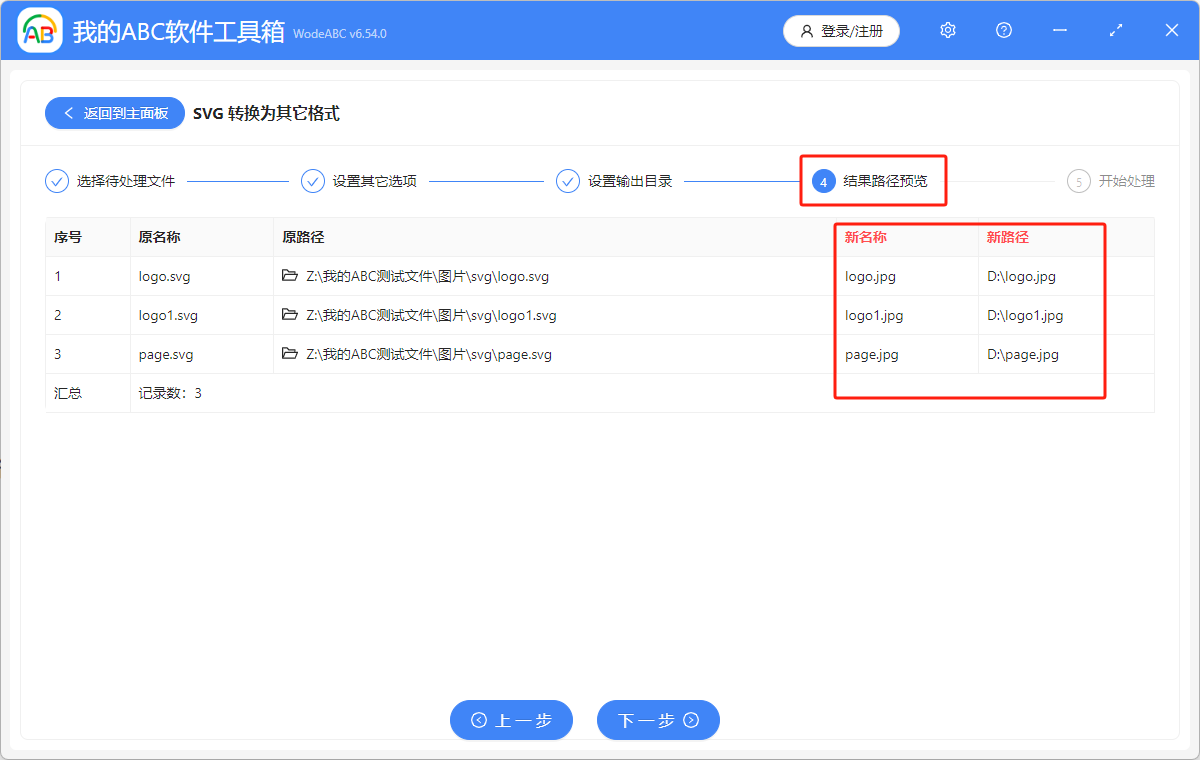Viewport: 1200px width, 760px height.
Task: Open the folder icon beside page.svg path
Action: [291, 354]
